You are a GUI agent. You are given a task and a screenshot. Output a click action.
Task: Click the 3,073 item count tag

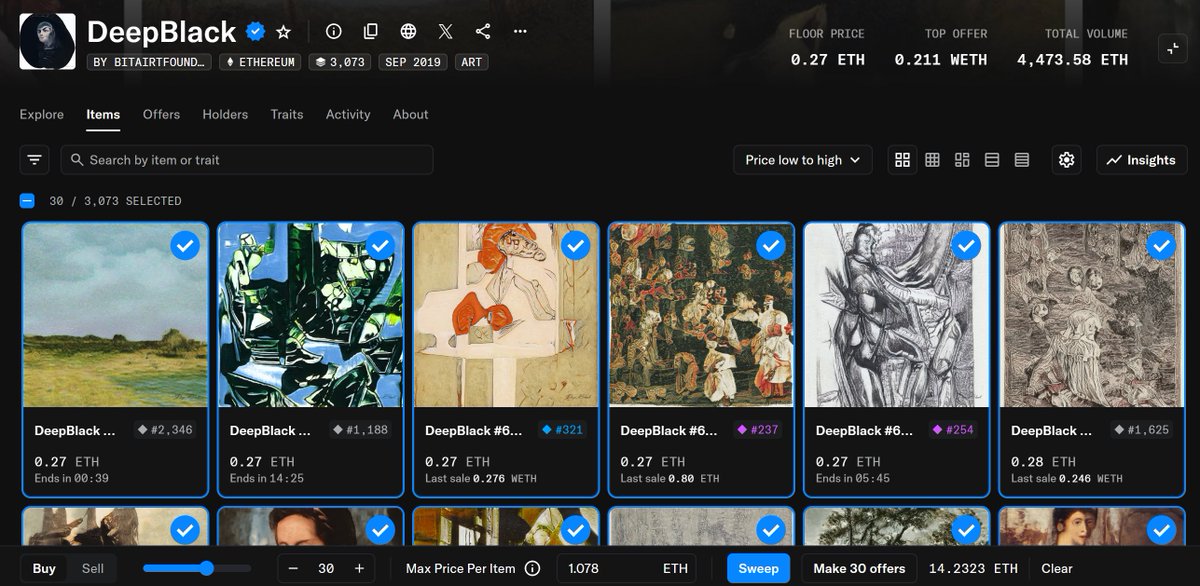coord(340,62)
